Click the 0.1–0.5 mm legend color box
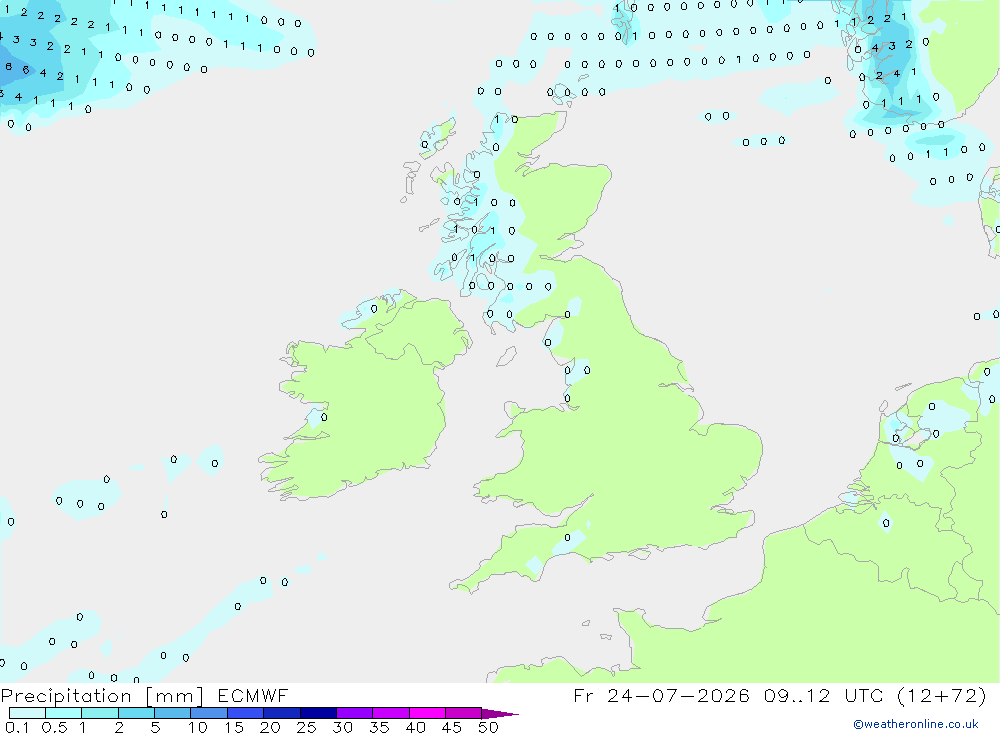 [27, 713]
